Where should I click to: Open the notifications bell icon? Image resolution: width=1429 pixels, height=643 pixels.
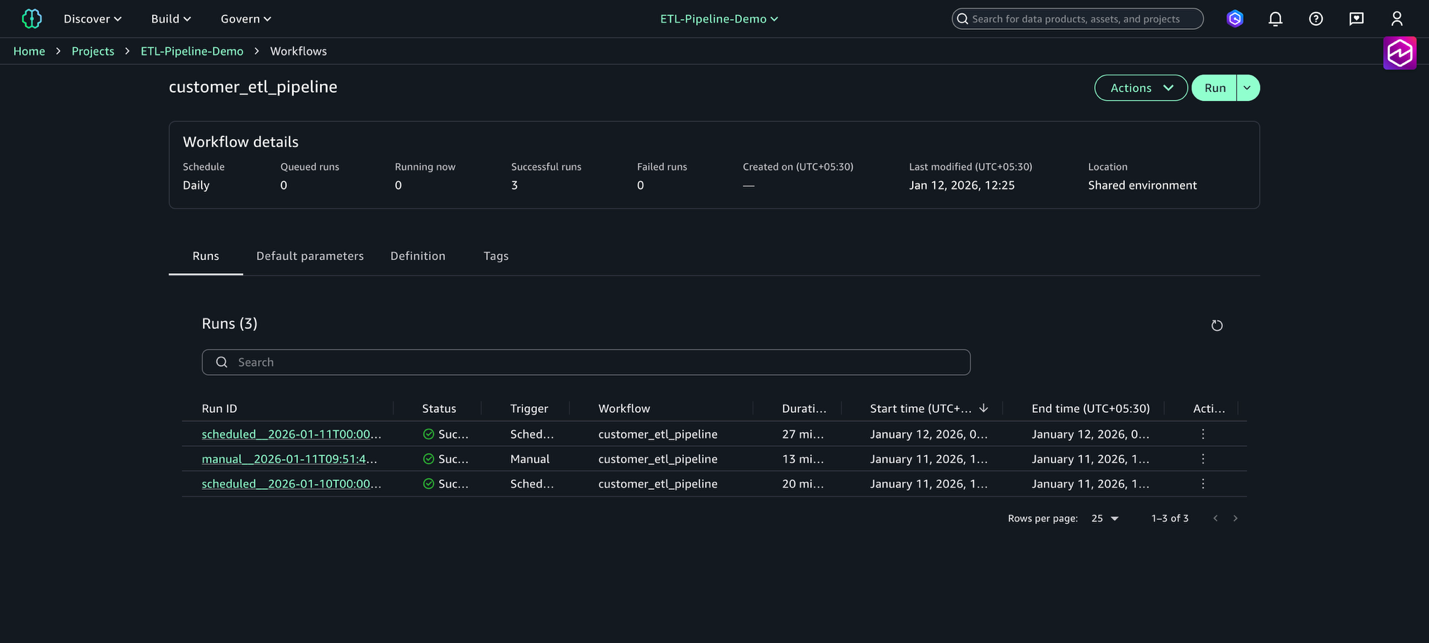[1275, 19]
